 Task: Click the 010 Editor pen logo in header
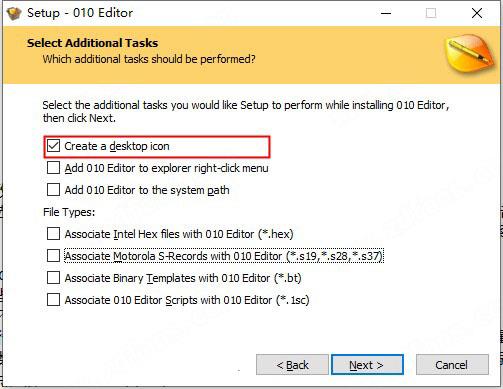(470, 55)
